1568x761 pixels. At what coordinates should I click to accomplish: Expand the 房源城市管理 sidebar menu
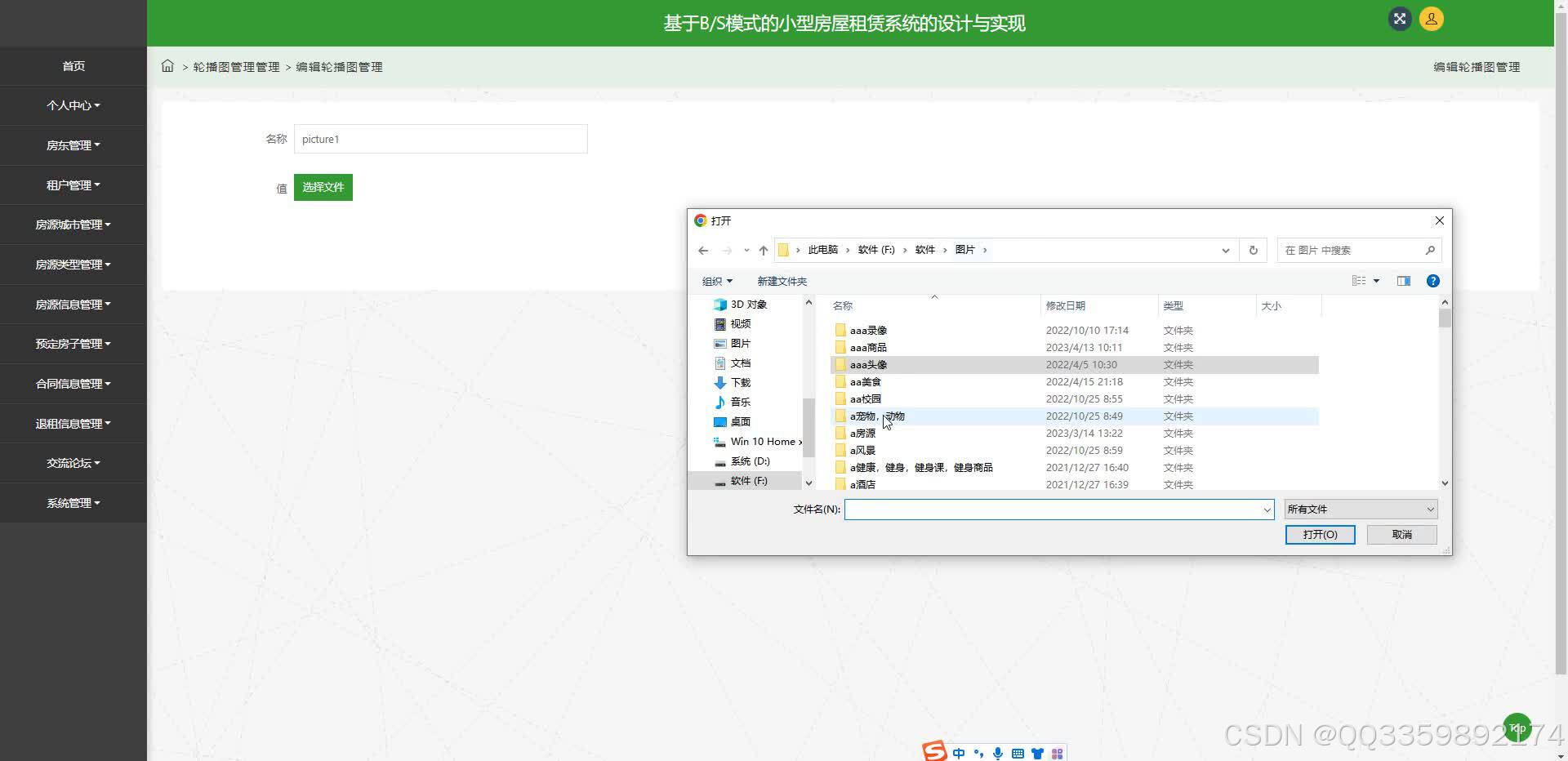(x=73, y=225)
